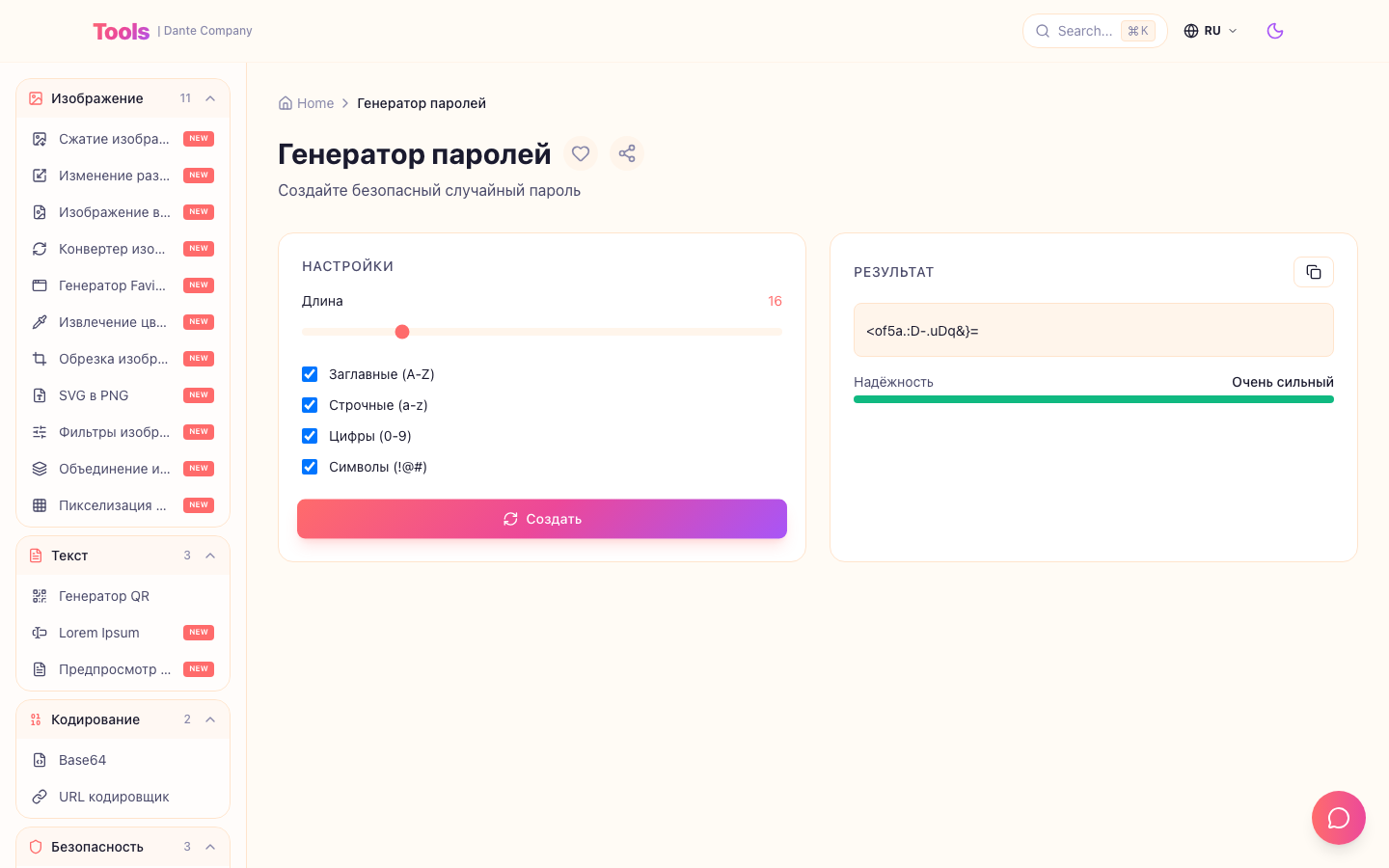Collapse the Кодирование sidebar section
Screen dimensions: 1389x868
210,719
